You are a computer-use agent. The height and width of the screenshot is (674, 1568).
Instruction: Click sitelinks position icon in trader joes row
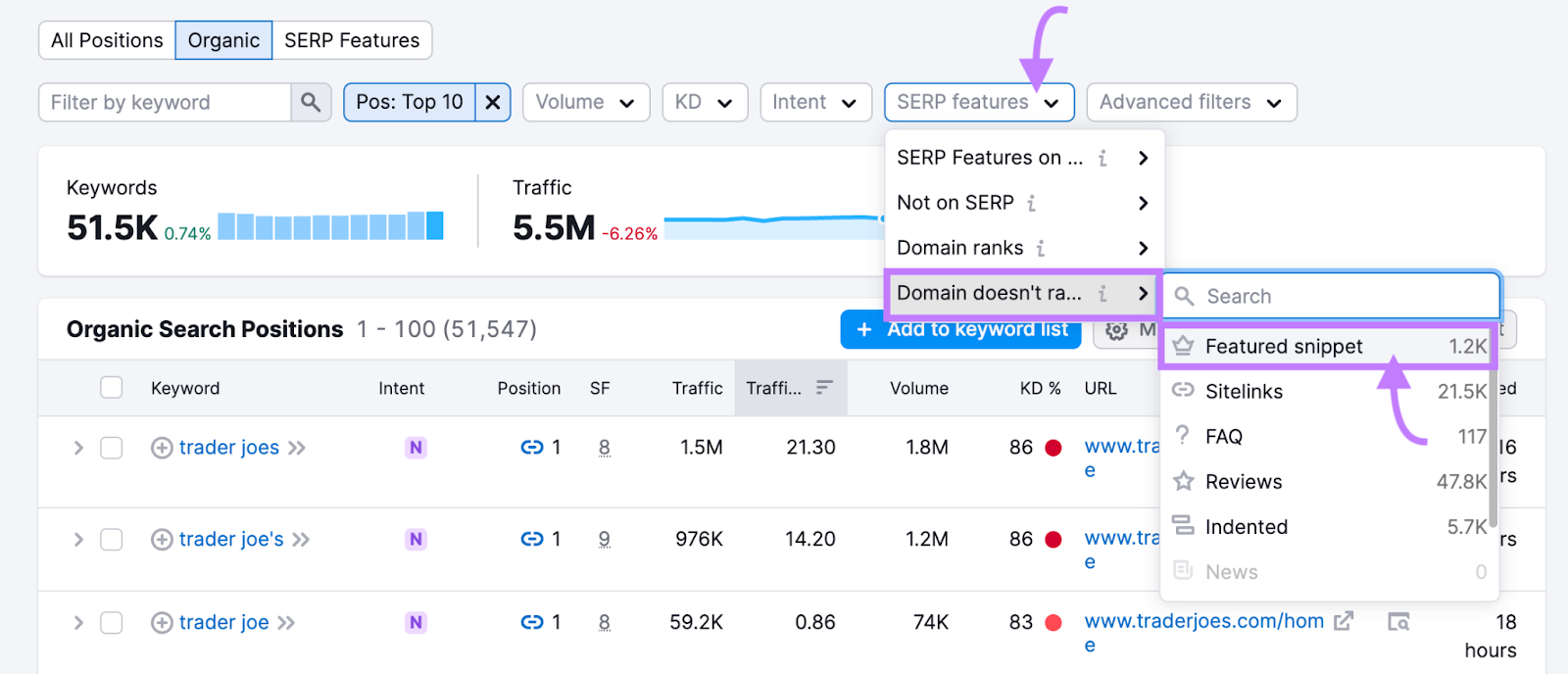532,448
